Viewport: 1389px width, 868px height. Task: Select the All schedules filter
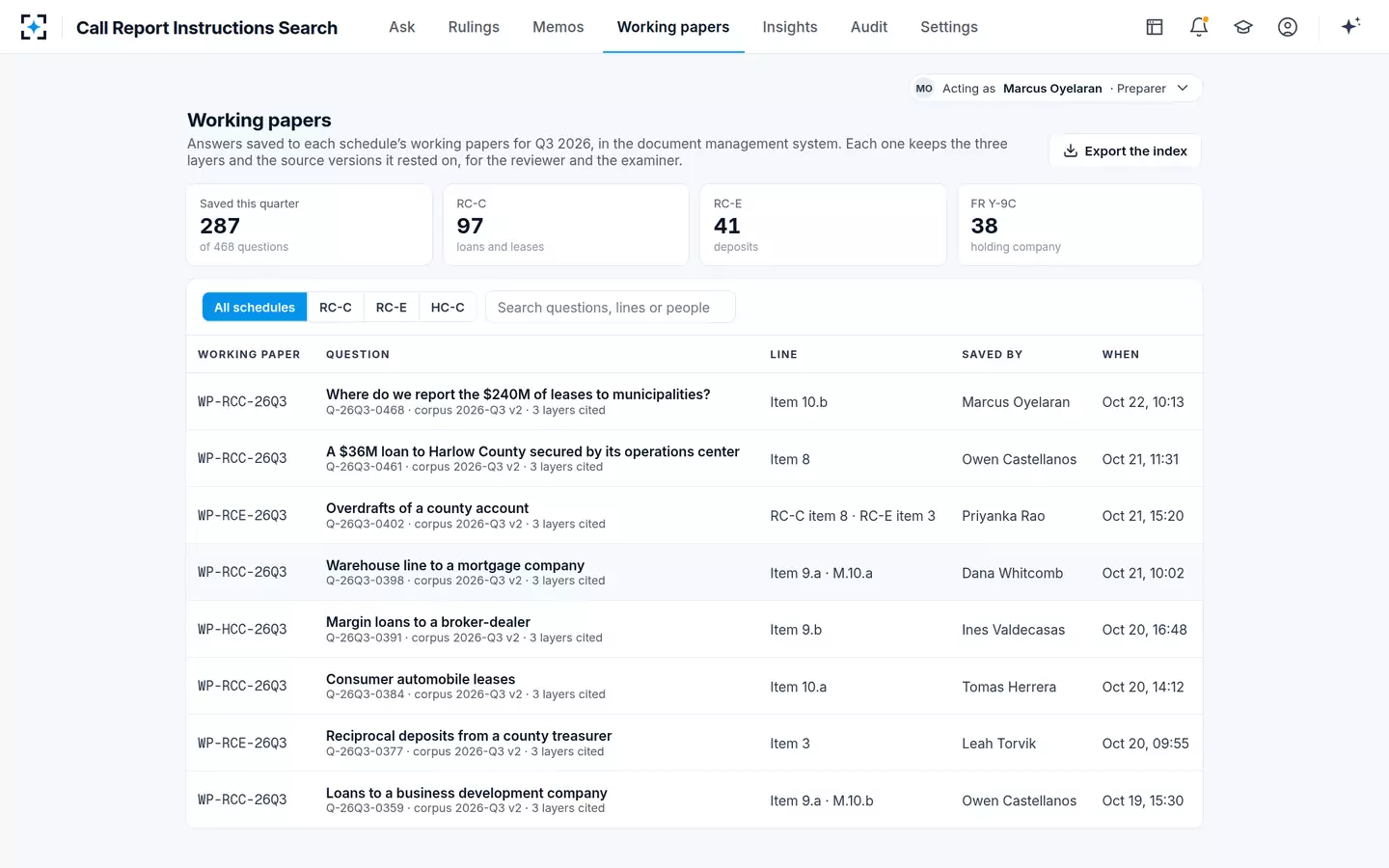[x=255, y=308]
